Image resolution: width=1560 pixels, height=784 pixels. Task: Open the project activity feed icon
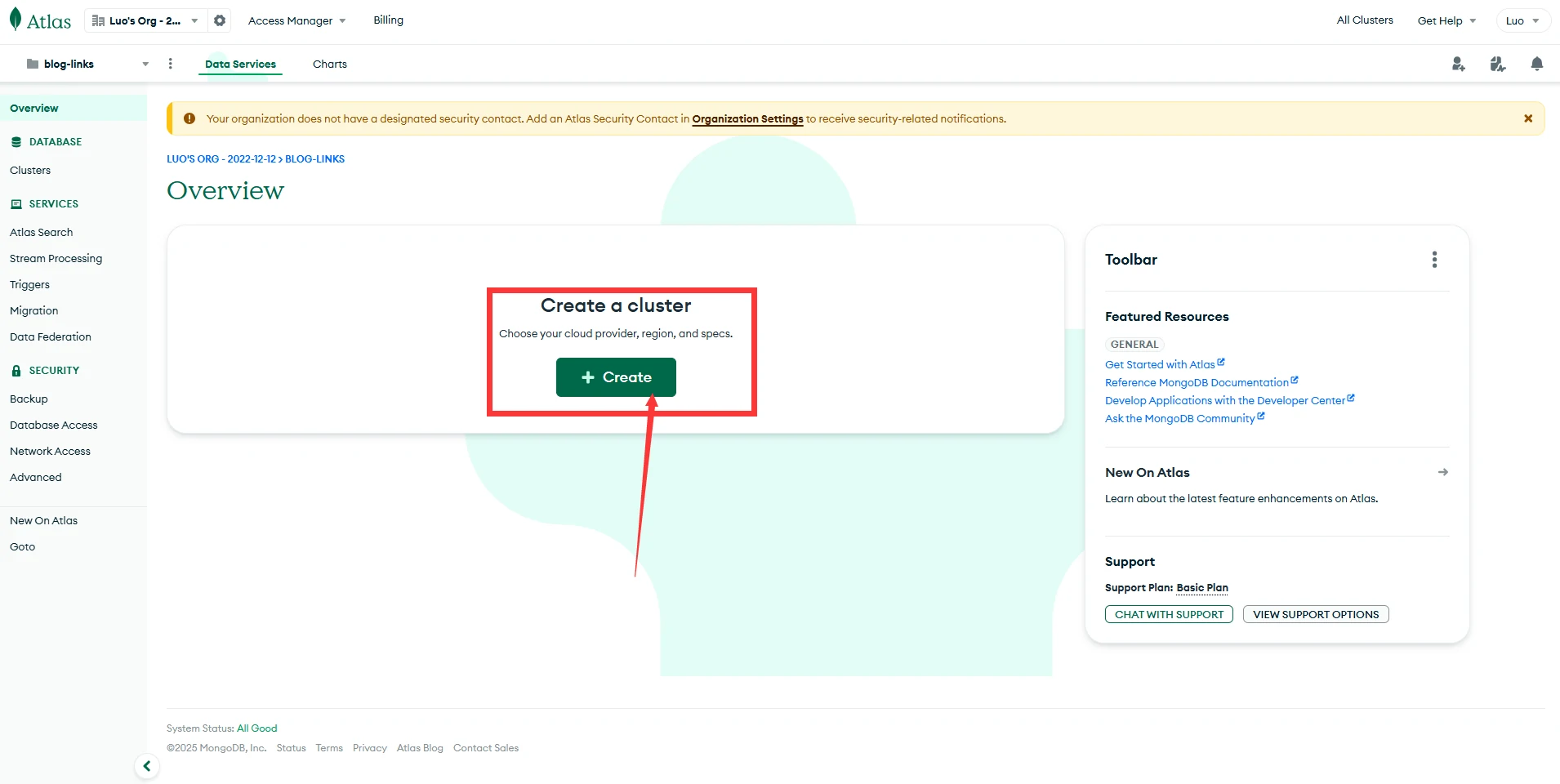[1497, 64]
